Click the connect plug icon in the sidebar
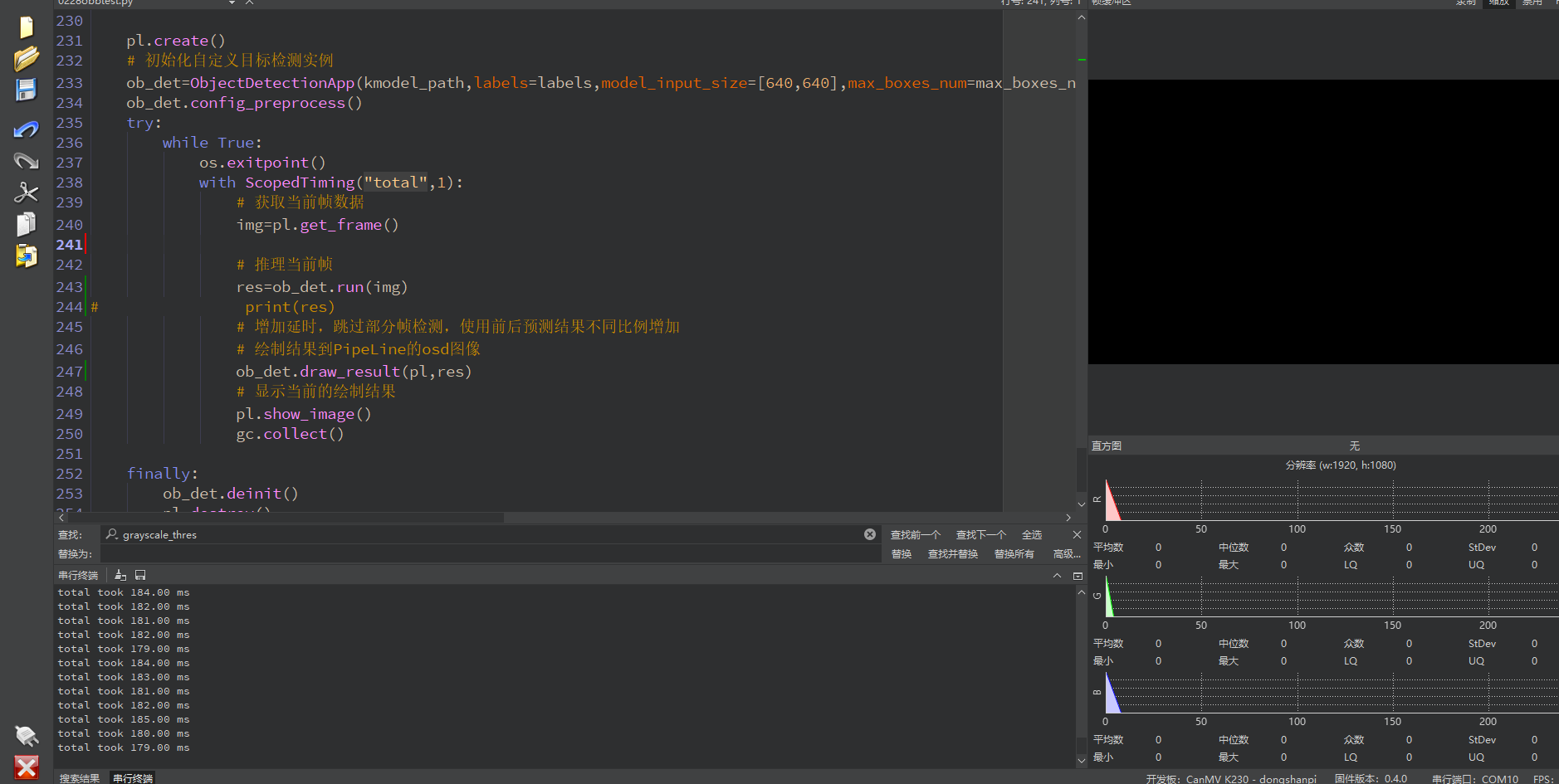 pos(26,736)
